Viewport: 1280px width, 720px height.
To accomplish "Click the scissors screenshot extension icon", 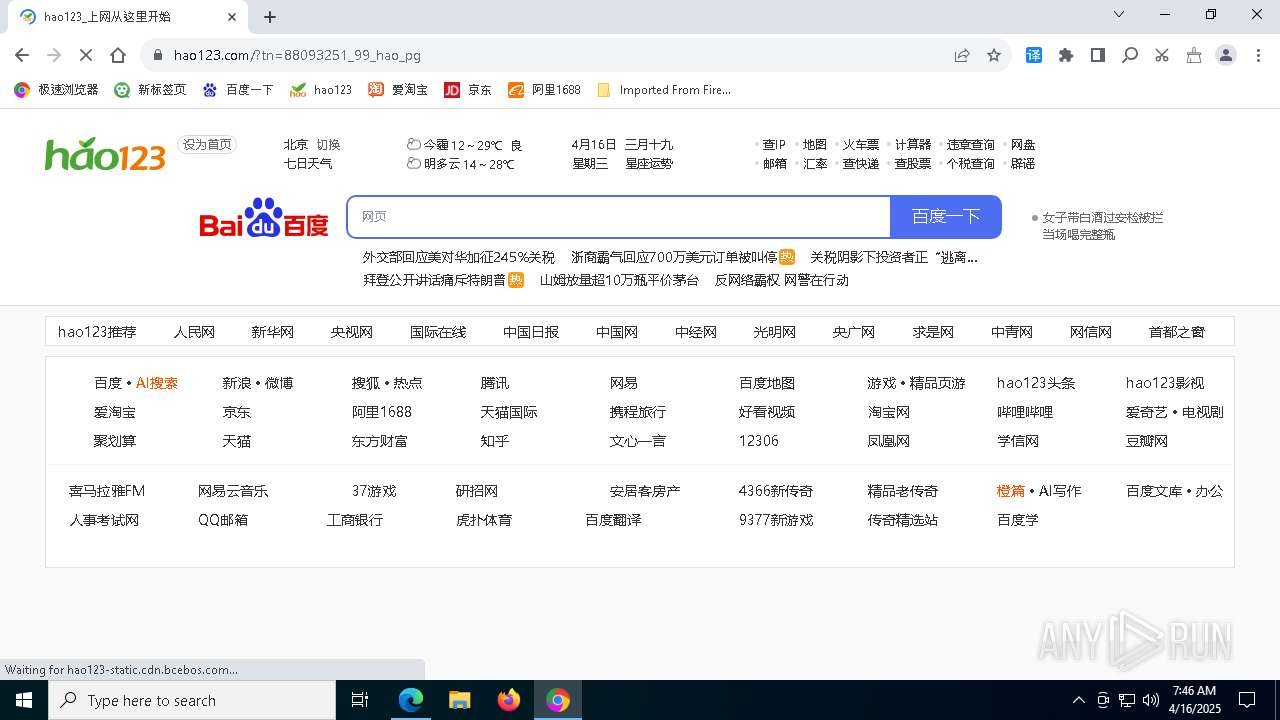I will (1162, 56).
